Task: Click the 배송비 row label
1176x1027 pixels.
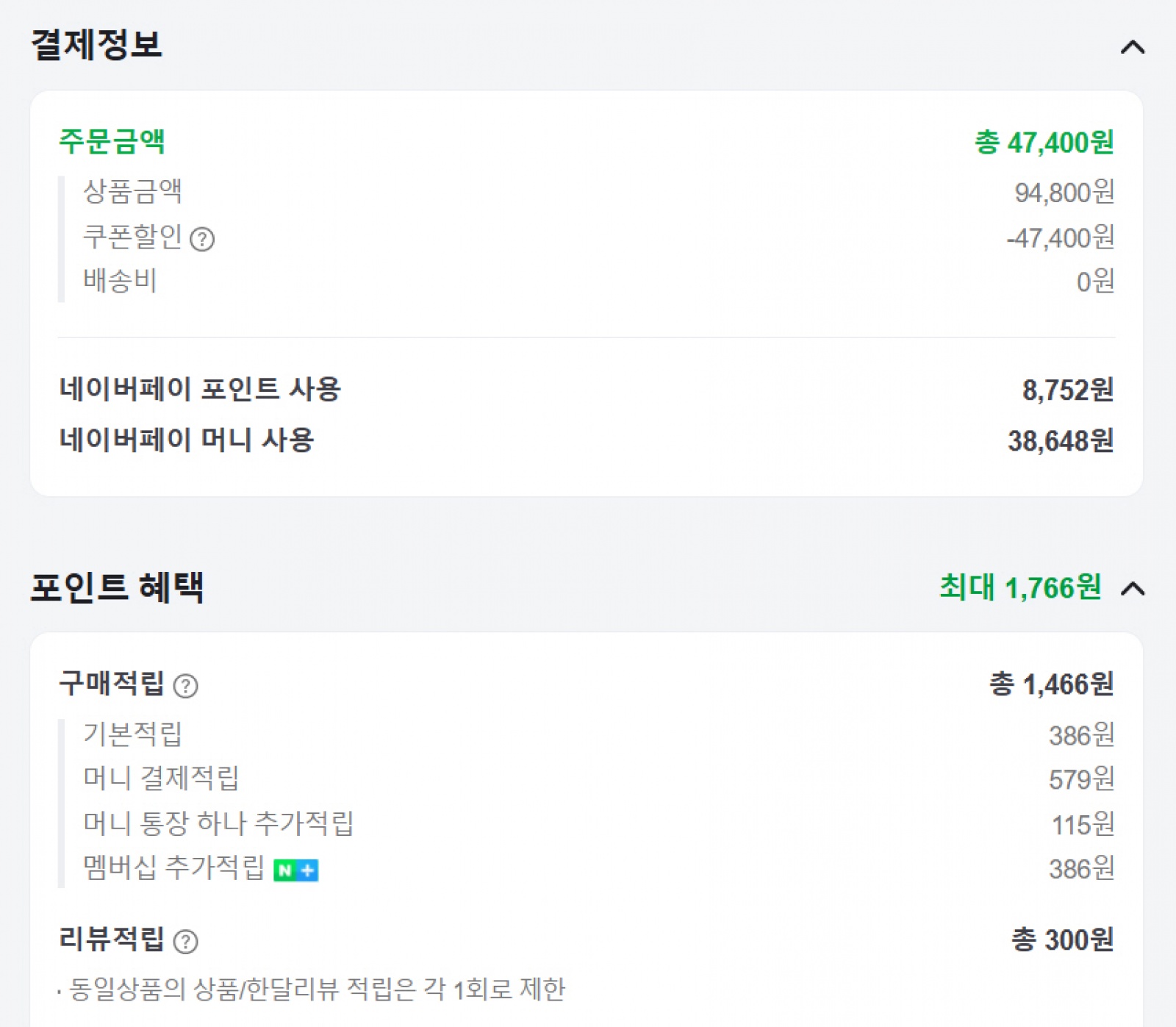Action: tap(120, 281)
